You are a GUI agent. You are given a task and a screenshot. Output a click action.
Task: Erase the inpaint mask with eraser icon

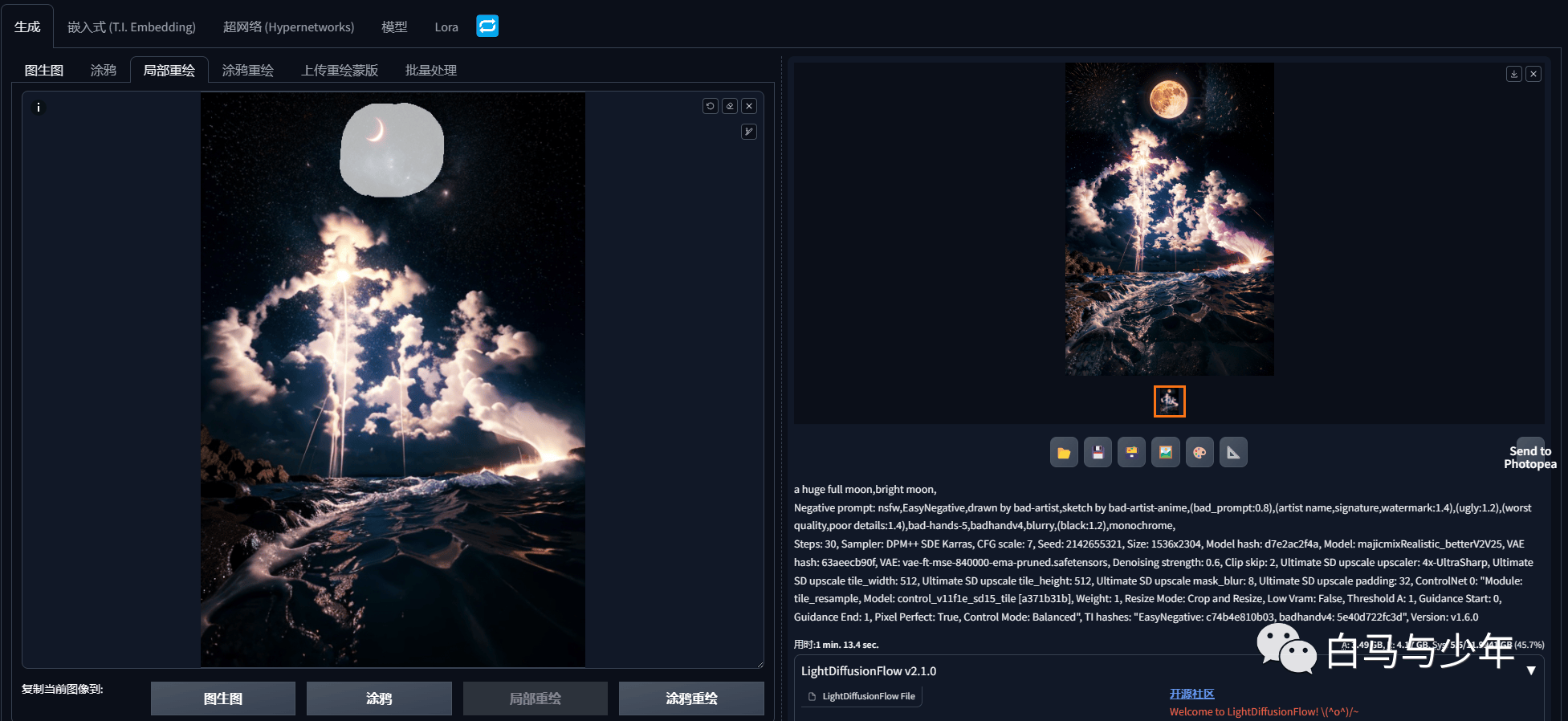pos(730,106)
